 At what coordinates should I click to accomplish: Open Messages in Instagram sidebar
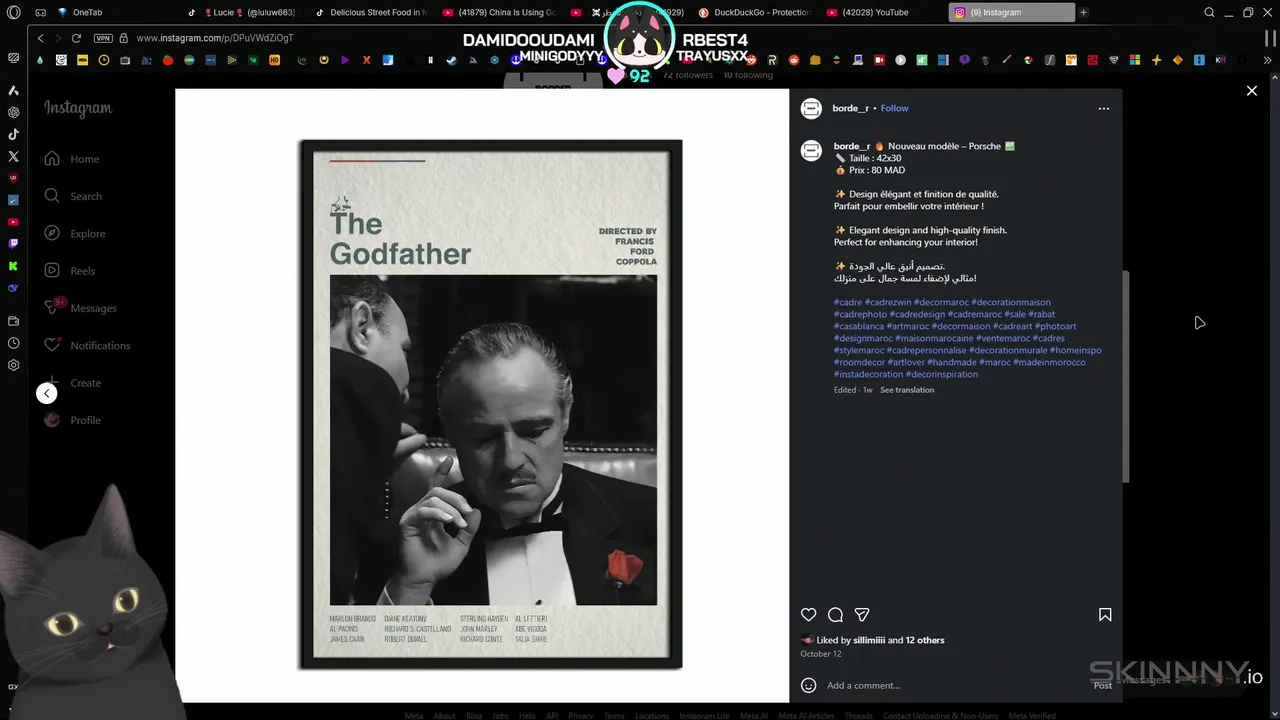coord(80,308)
